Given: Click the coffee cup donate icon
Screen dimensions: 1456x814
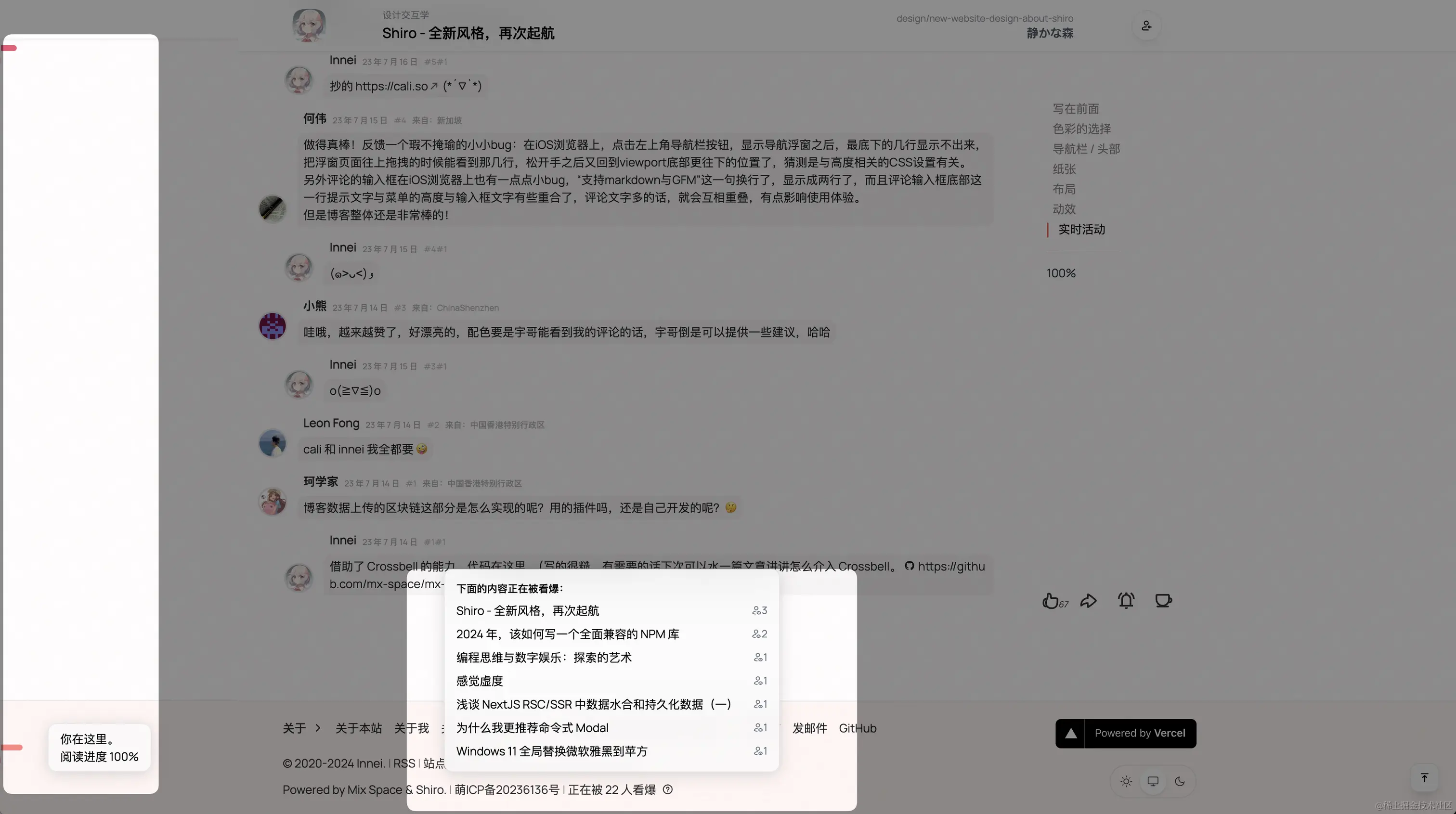Looking at the screenshot, I should click(x=1163, y=600).
